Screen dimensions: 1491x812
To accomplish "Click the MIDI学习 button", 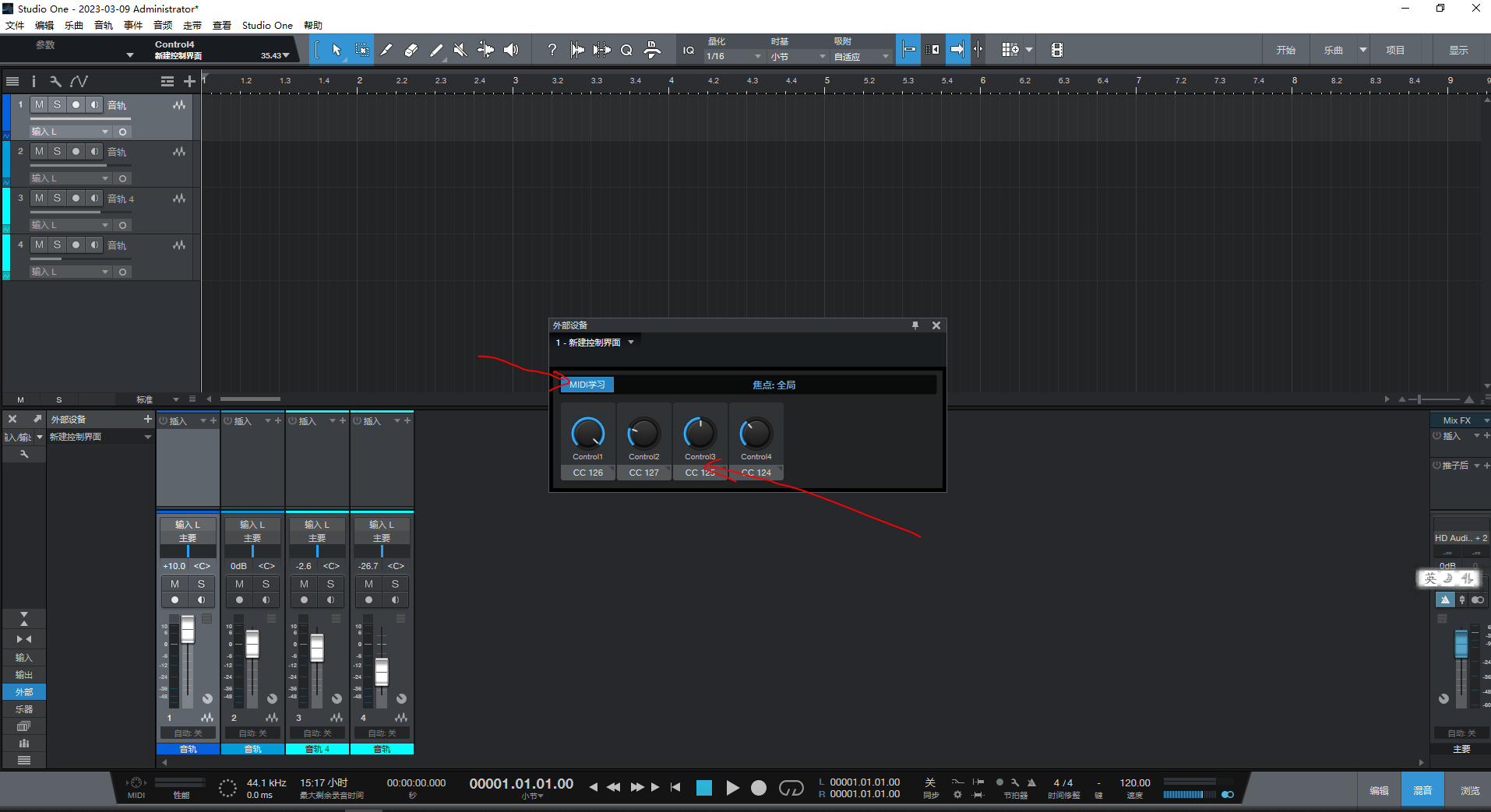I will click(587, 385).
